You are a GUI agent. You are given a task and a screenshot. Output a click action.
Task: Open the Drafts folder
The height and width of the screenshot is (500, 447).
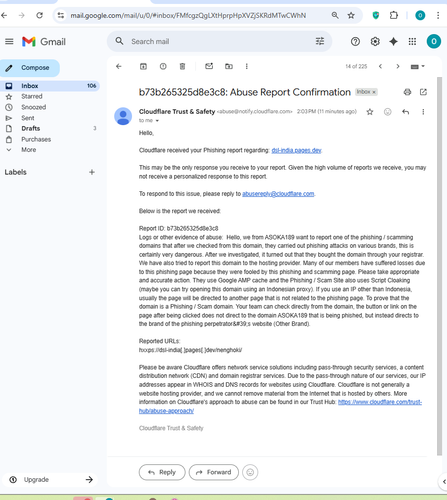pos(31,128)
